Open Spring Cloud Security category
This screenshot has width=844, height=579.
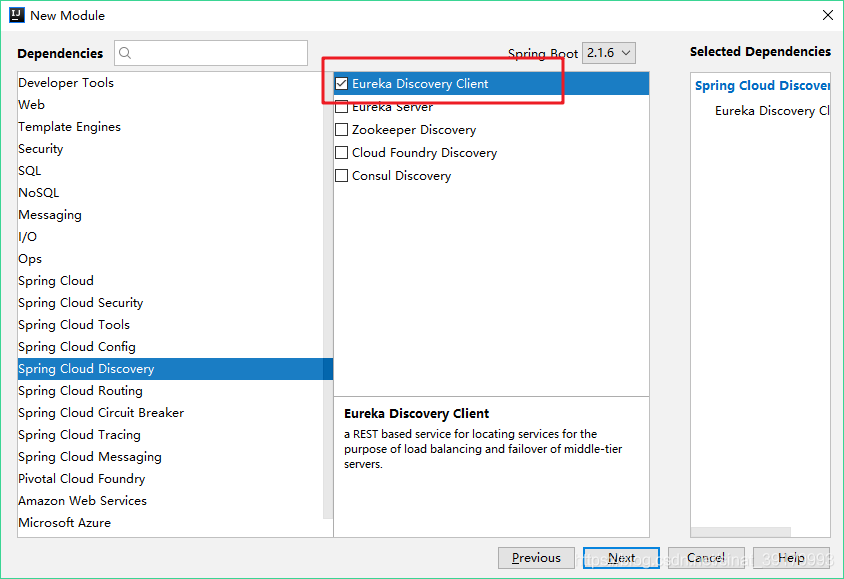pyautogui.click(x=170, y=303)
